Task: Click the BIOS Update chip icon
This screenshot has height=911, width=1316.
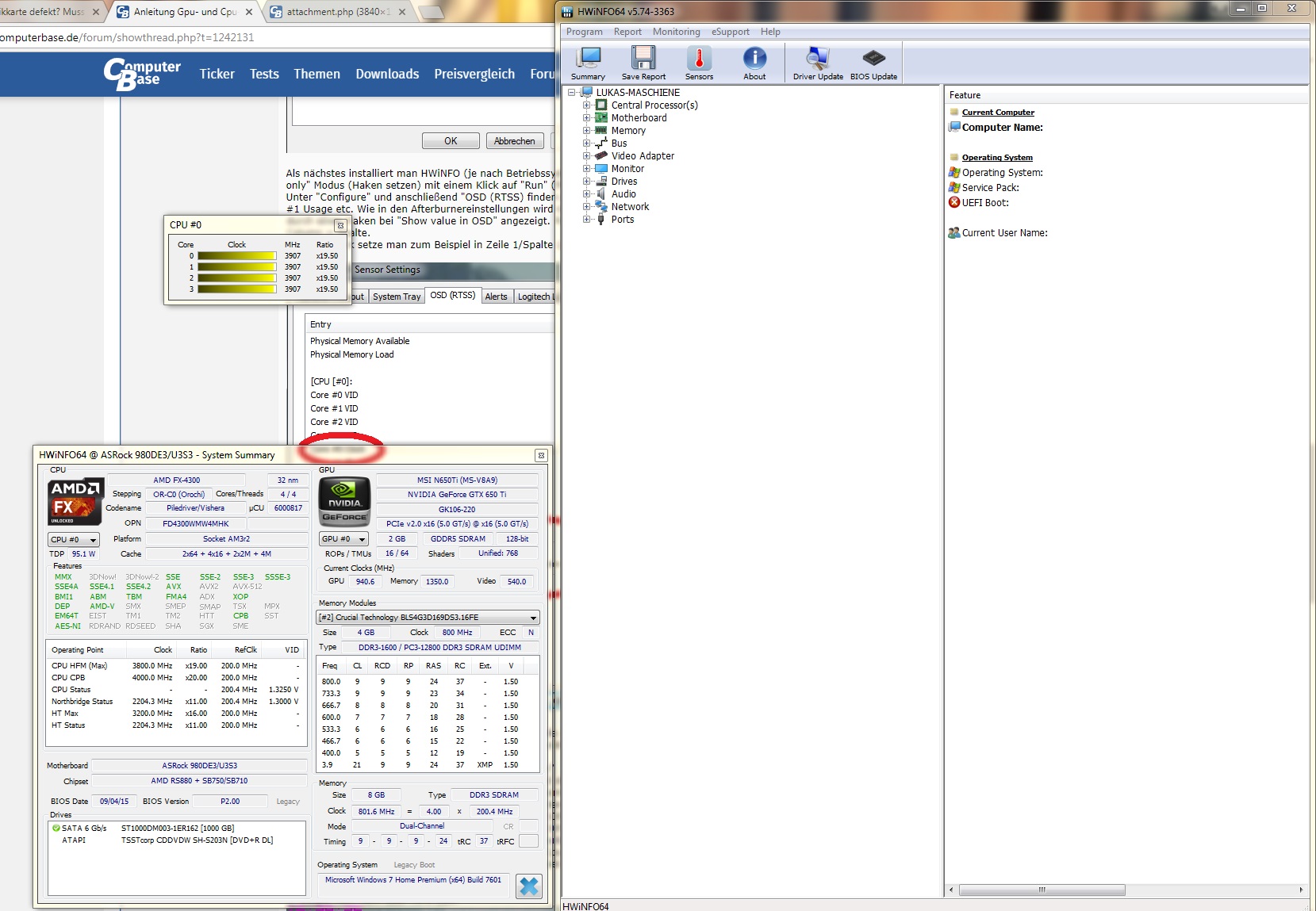Action: click(x=873, y=63)
